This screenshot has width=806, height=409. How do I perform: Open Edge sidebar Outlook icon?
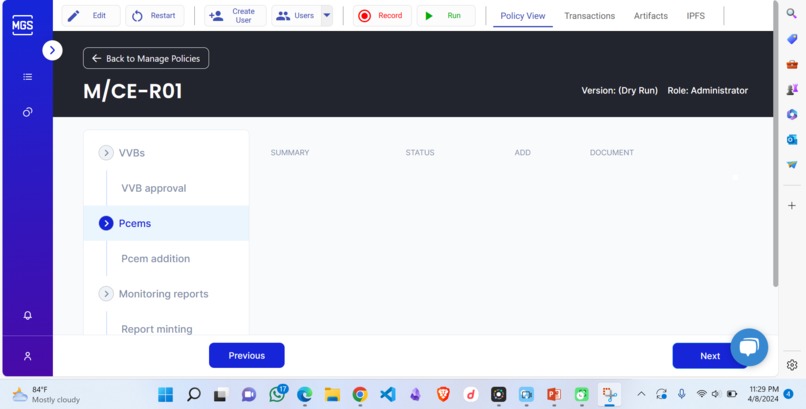[792, 140]
